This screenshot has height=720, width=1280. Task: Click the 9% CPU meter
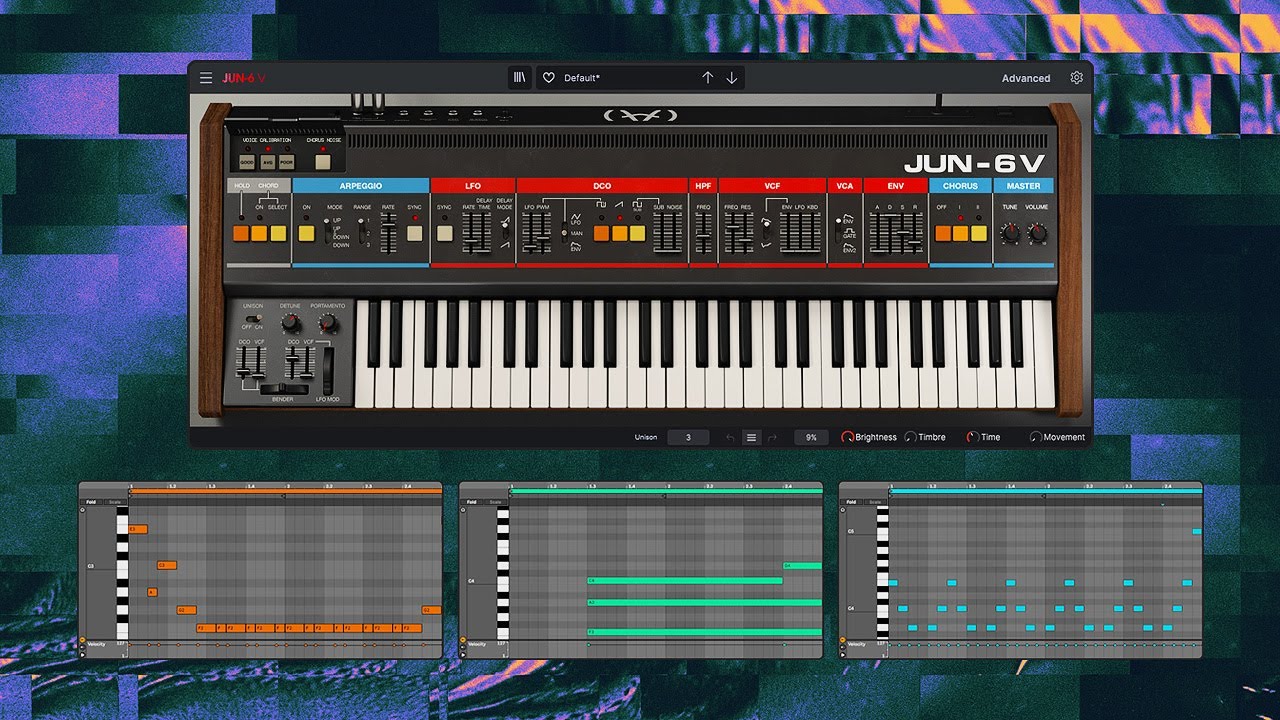pyautogui.click(x=811, y=437)
